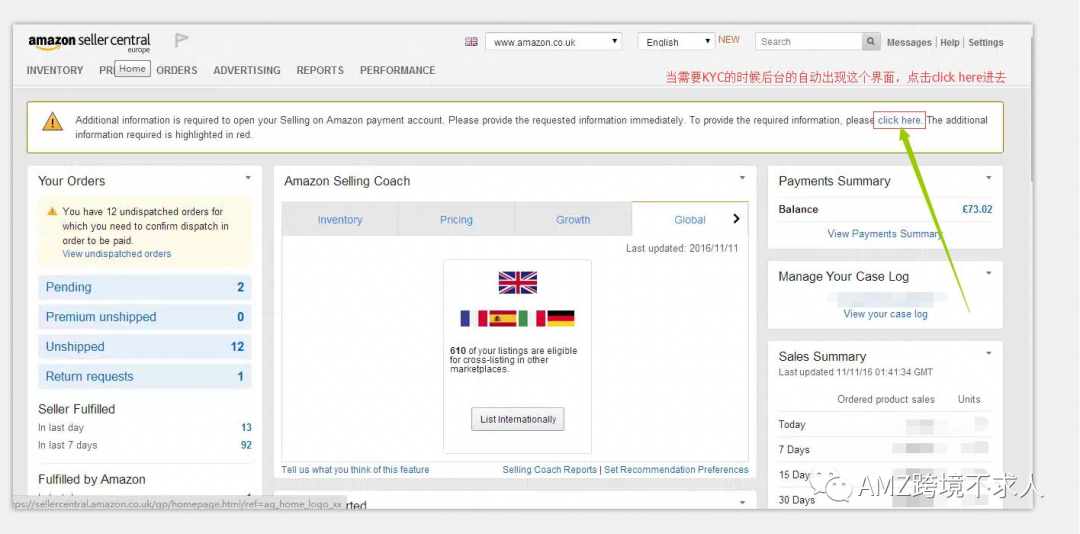
Task: Click the United Kingdom flag in Selling Coach
Action: pos(517,283)
